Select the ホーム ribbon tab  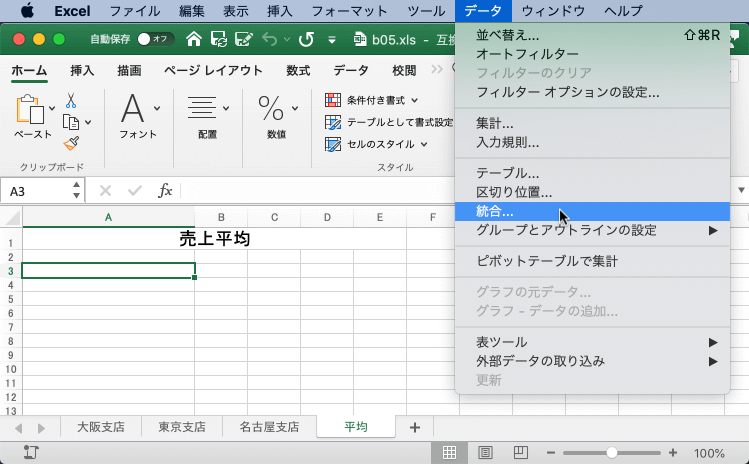[x=29, y=71]
